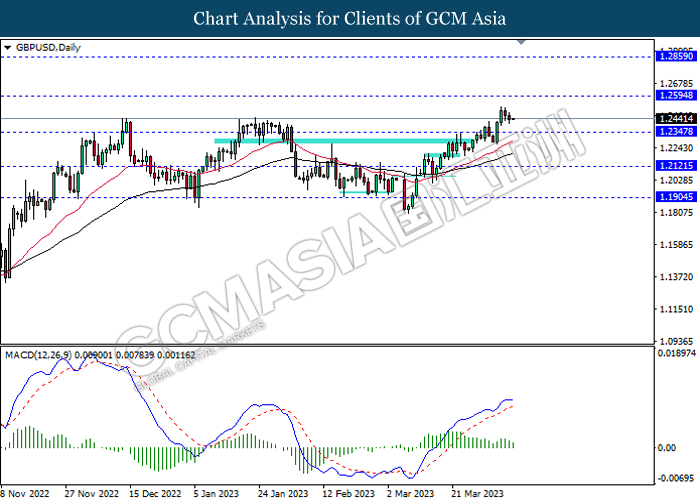
Task: Select the 1.25948 resistance level label
Action: click(x=676, y=95)
